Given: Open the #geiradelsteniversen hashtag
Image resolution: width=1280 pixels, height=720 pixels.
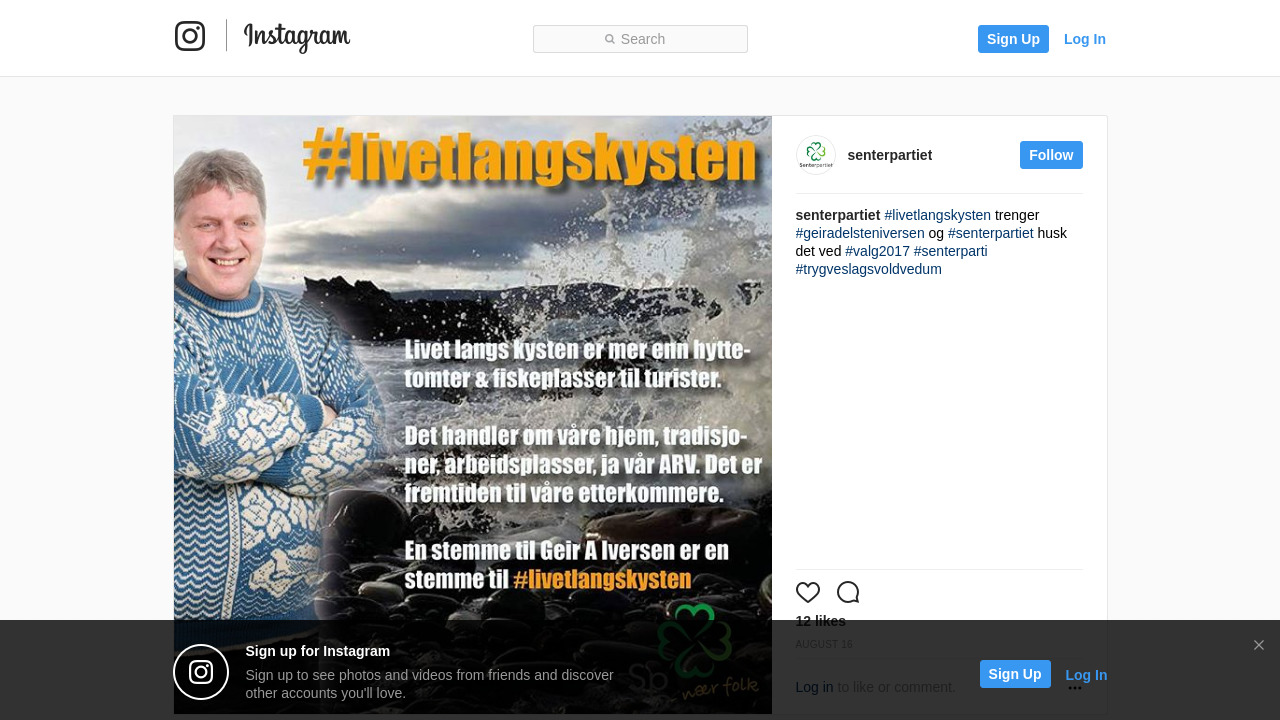Looking at the screenshot, I should click(860, 233).
